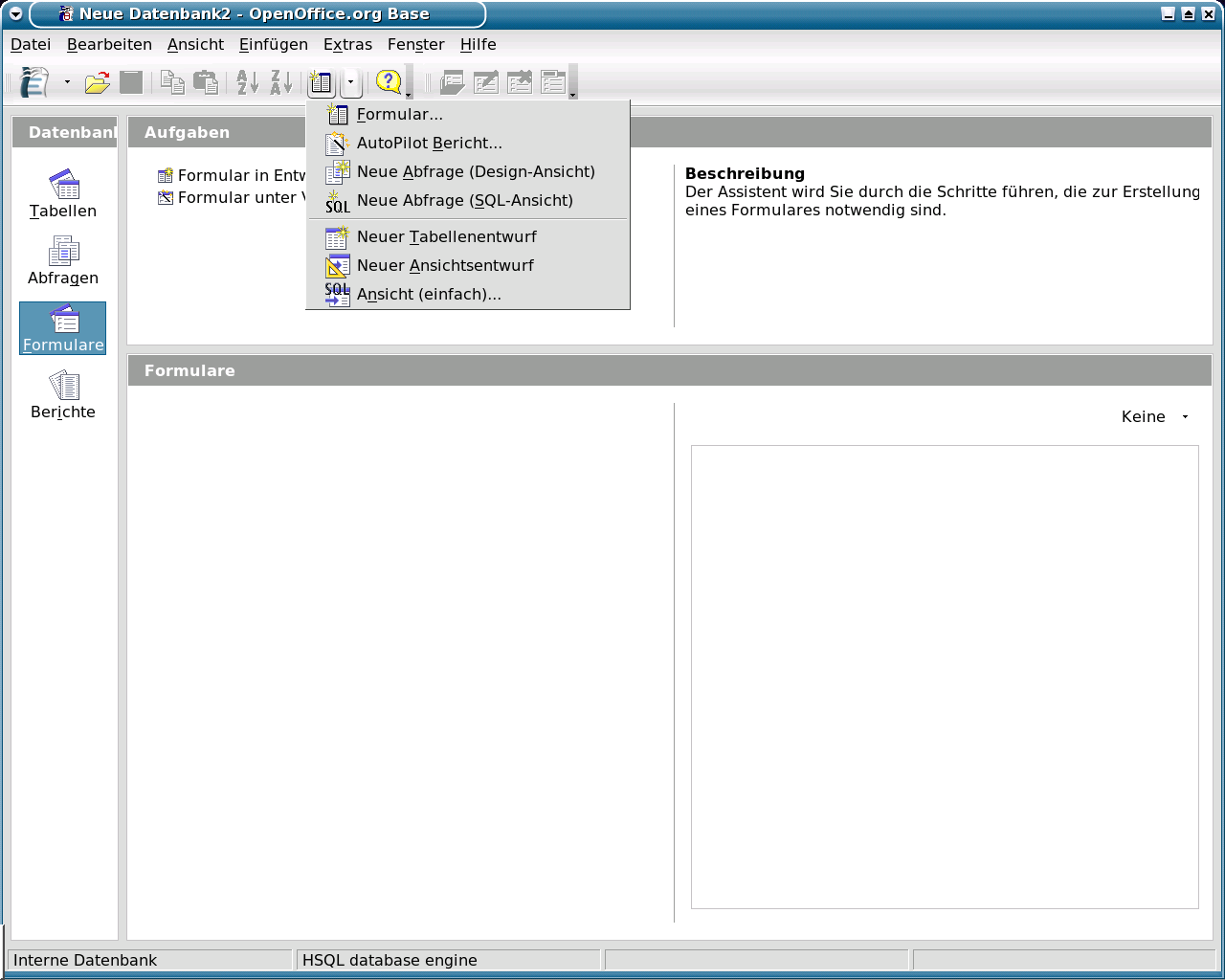
Task: Click the Delete form toolbar icon
Action: click(520, 82)
